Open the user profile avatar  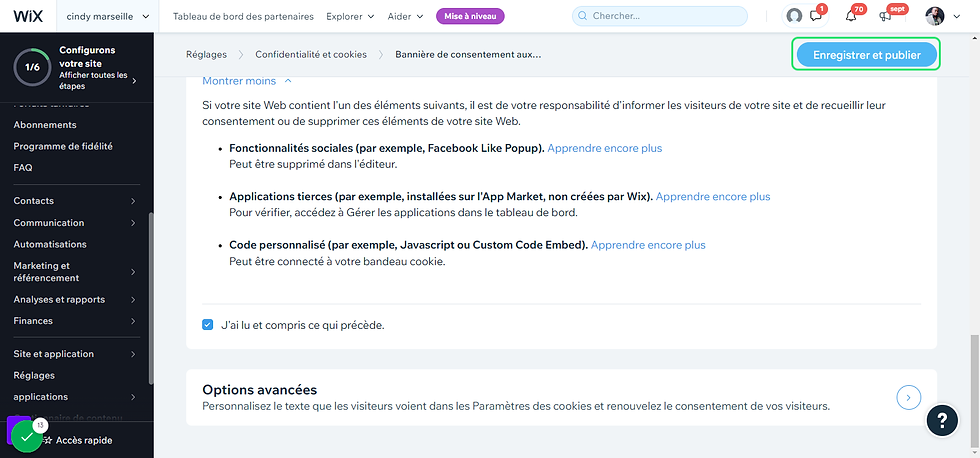pyautogui.click(x=934, y=16)
